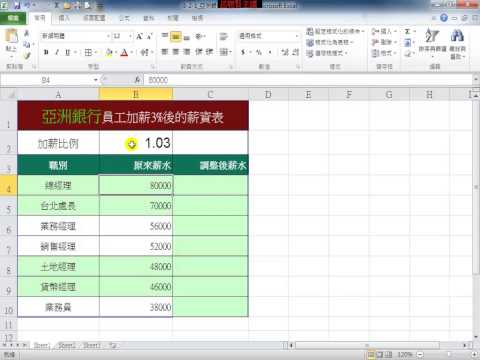Viewport: 480px width, 360px height.
Task: Click the Decrease Decimal icon
Action: click(x=296, y=52)
